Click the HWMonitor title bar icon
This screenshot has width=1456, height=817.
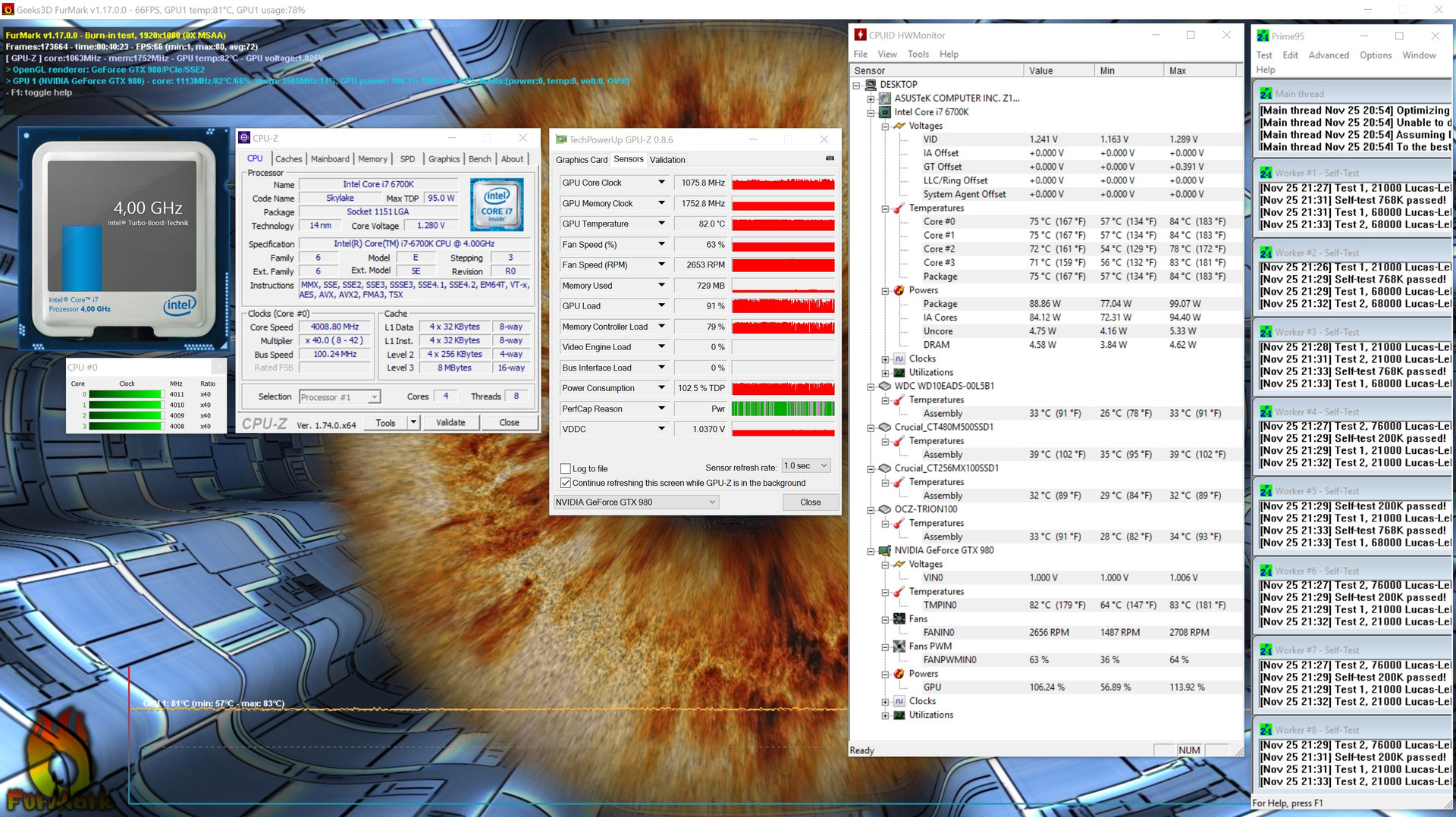pos(860,35)
